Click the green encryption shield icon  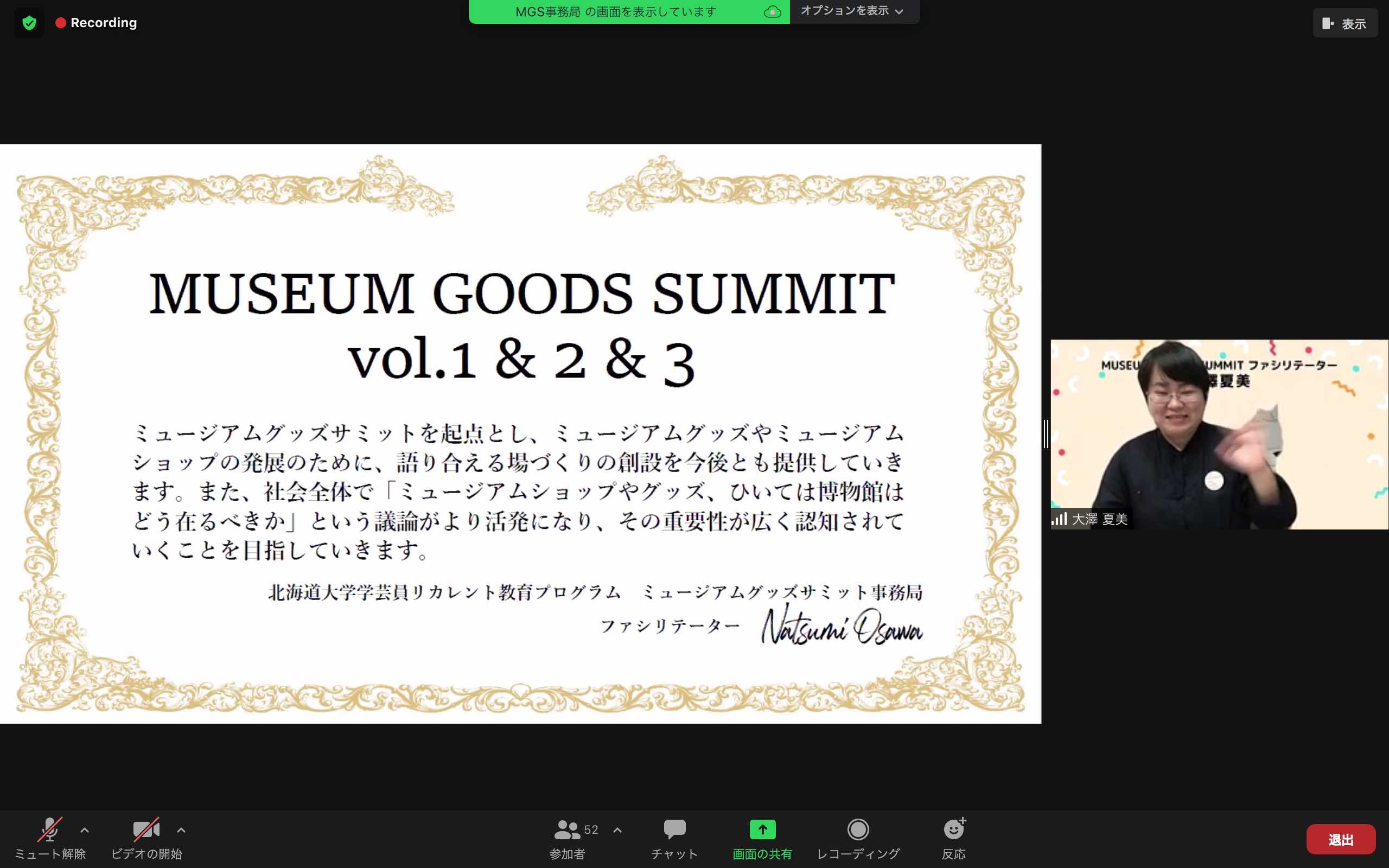click(29, 23)
